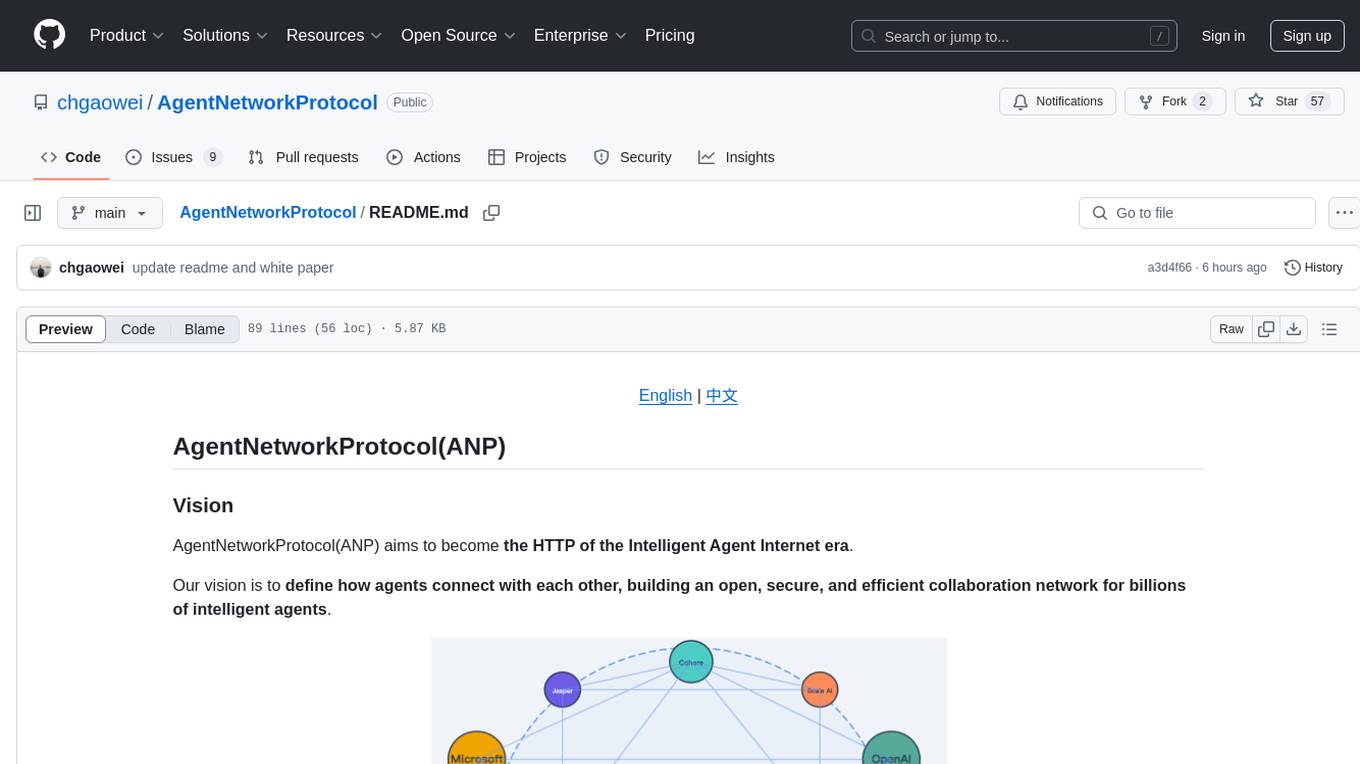Click the AgentNetworkProtocol(ANP) heading

click(x=340, y=446)
